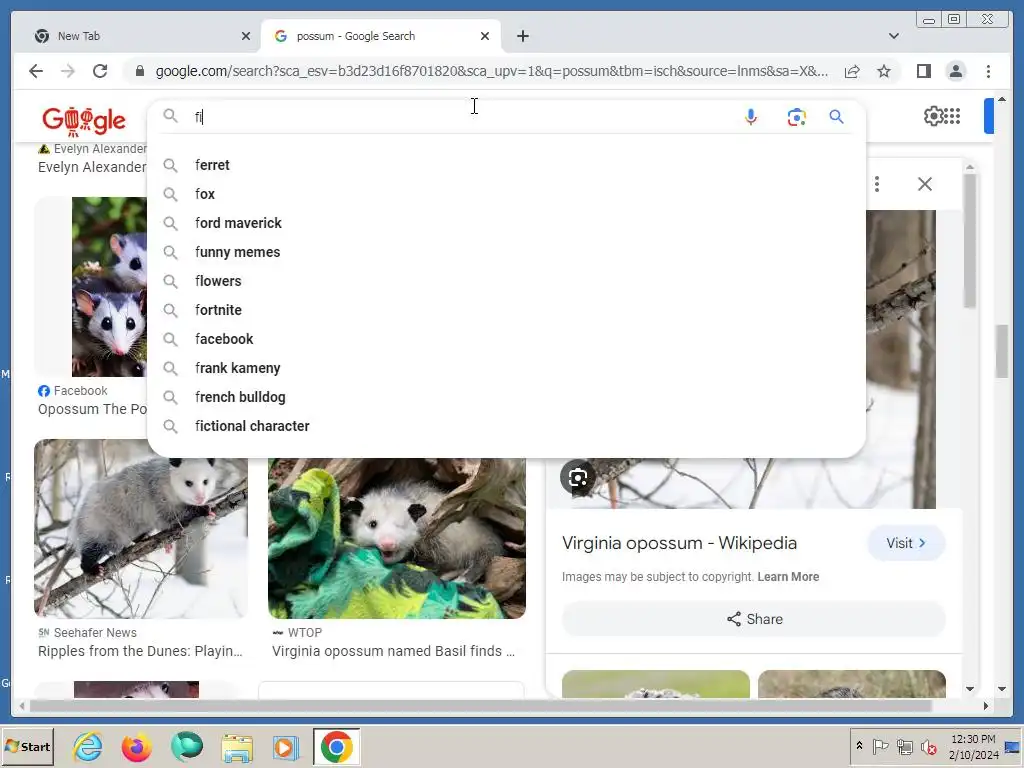Click the preview panel scrollbar thumb

tap(970, 240)
